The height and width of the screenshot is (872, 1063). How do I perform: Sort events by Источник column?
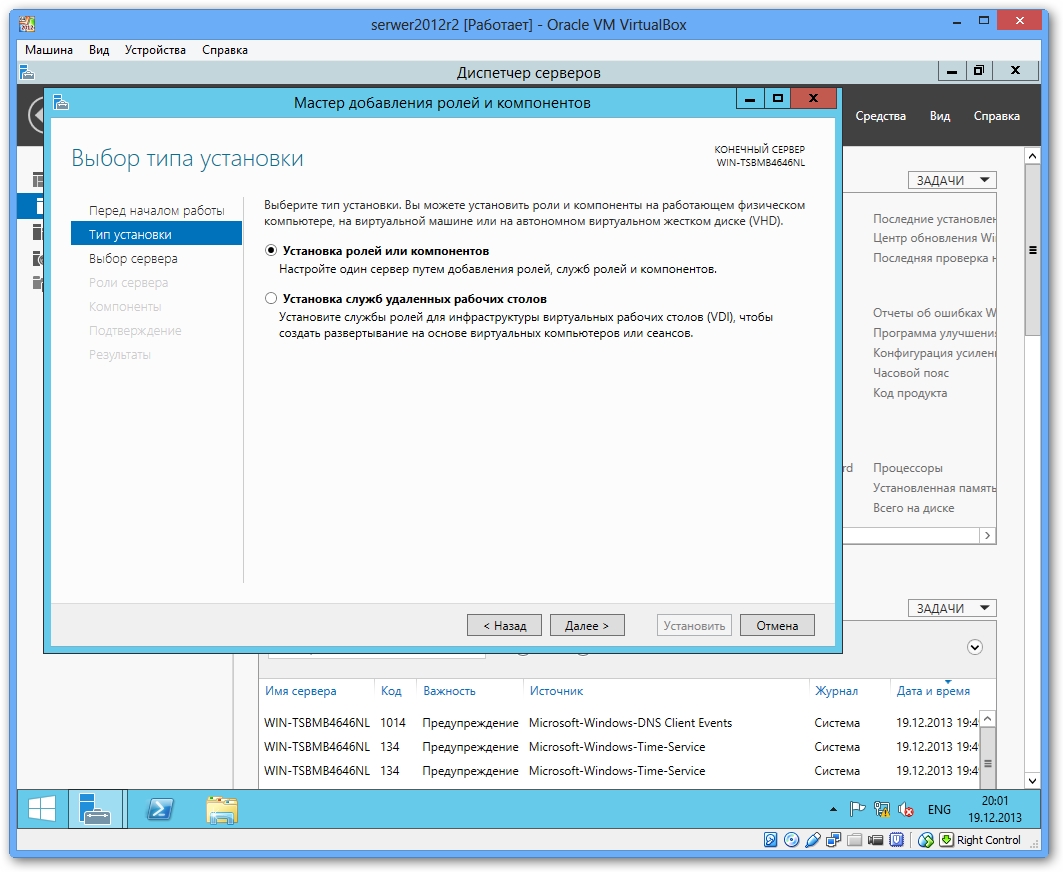[x=556, y=690]
